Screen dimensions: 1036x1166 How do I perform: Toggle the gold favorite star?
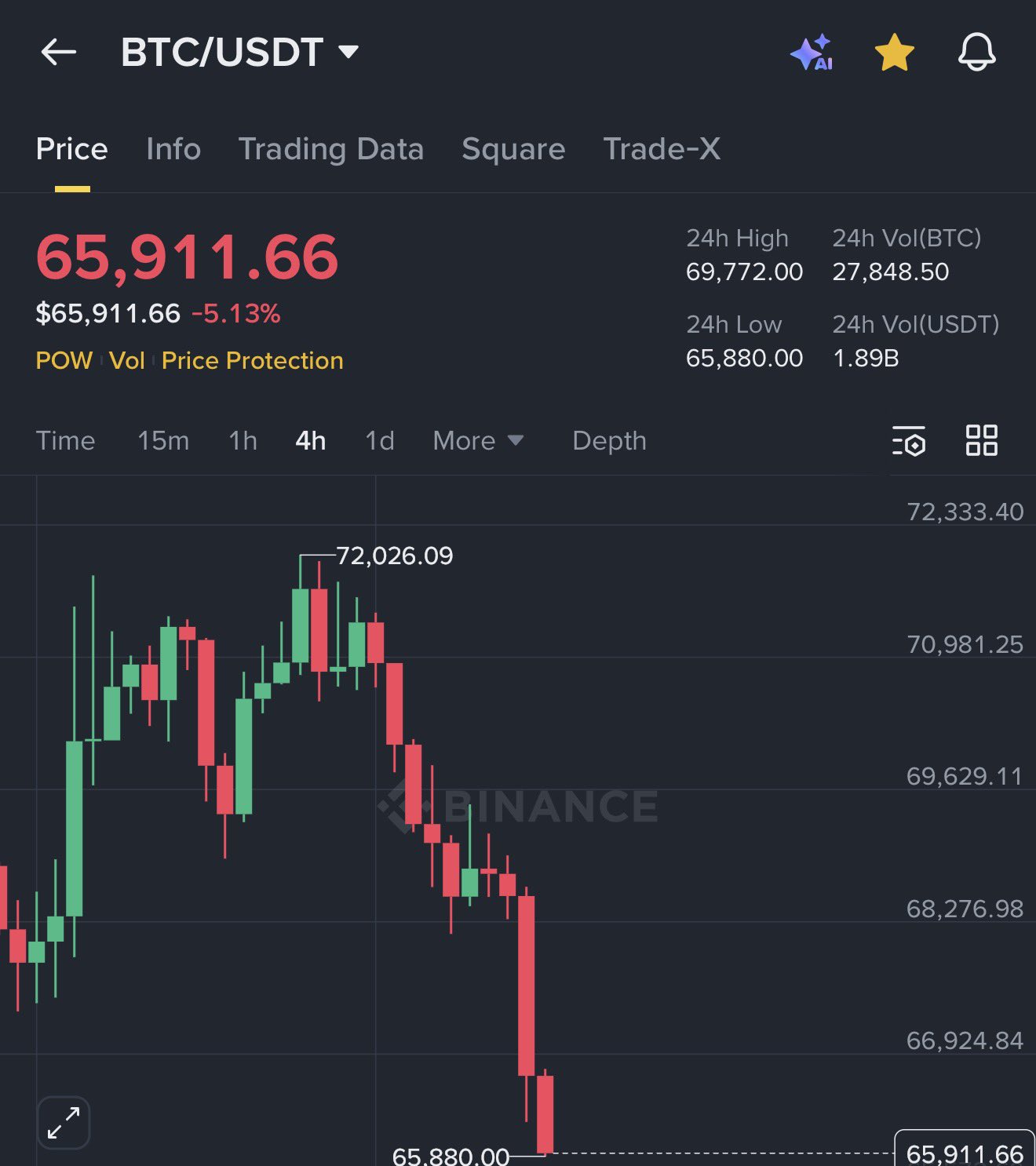pos(894,53)
